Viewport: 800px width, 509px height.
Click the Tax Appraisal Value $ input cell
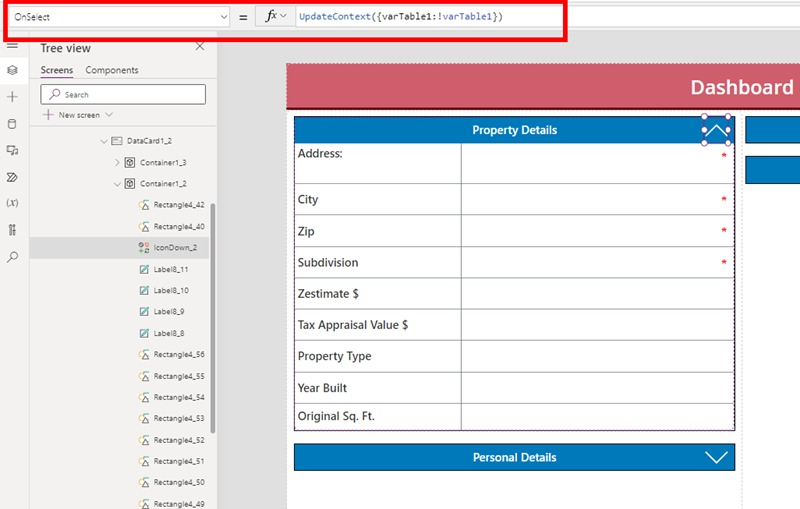pyautogui.click(x=597, y=324)
